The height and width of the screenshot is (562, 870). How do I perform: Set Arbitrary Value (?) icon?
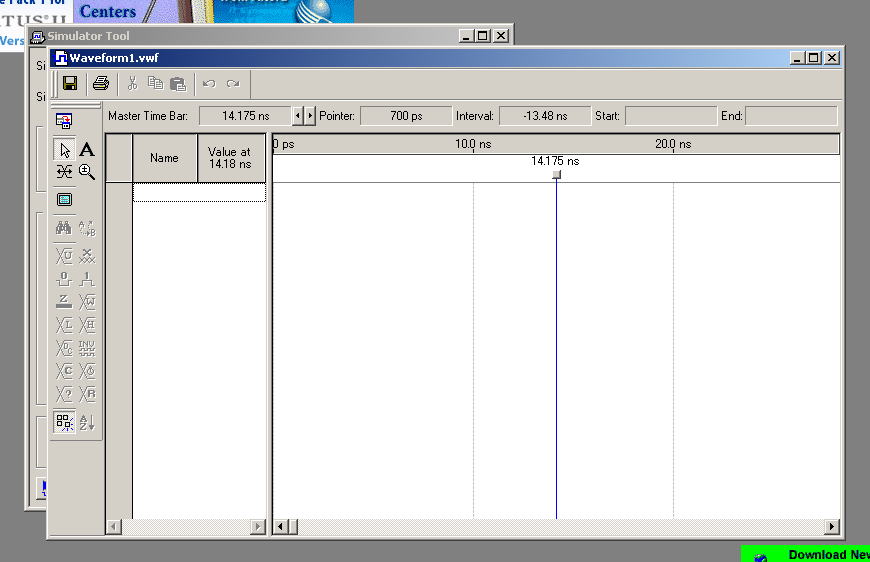click(x=64, y=394)
